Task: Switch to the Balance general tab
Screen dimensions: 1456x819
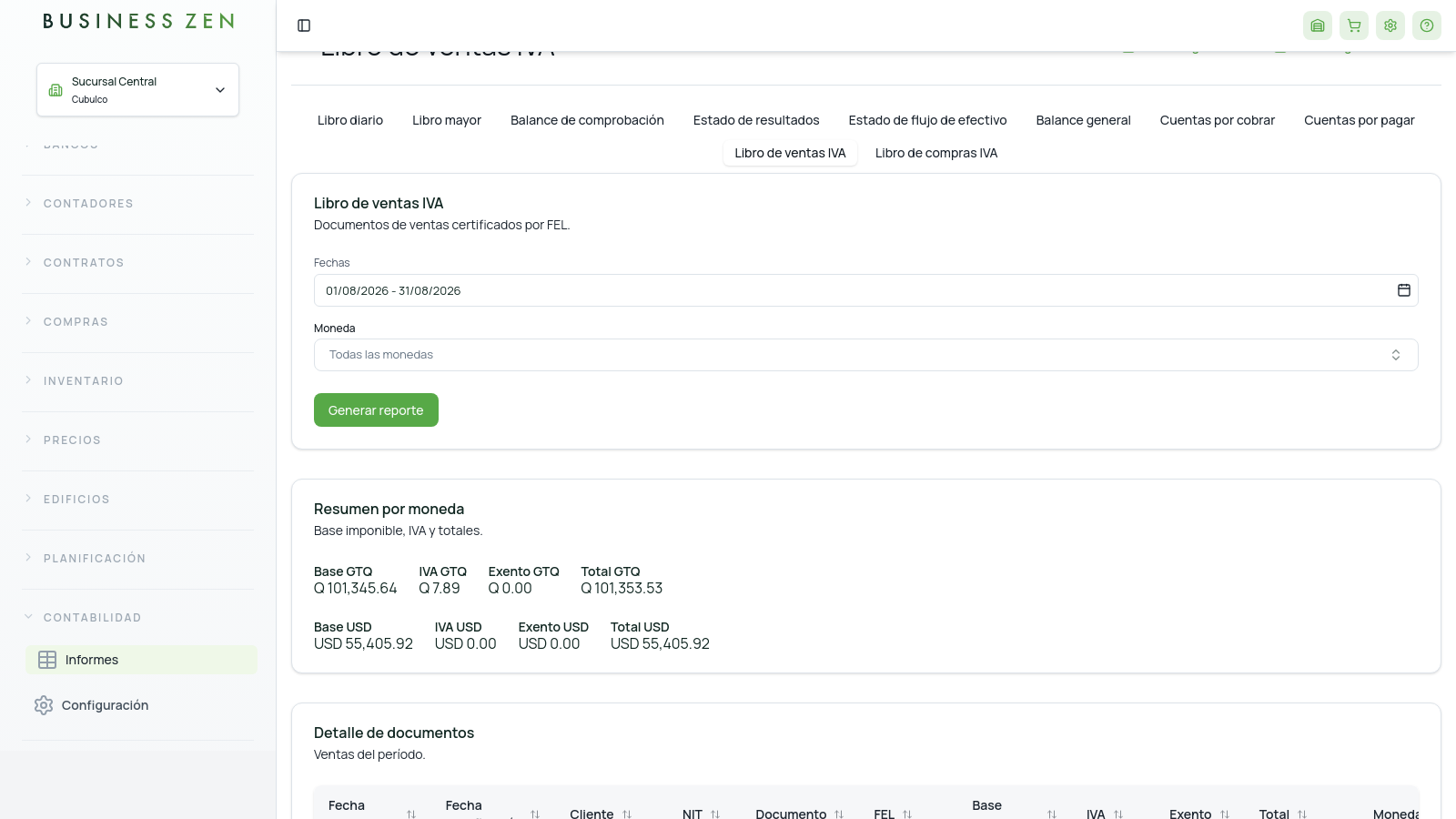Action: (x=1083, y=120)
